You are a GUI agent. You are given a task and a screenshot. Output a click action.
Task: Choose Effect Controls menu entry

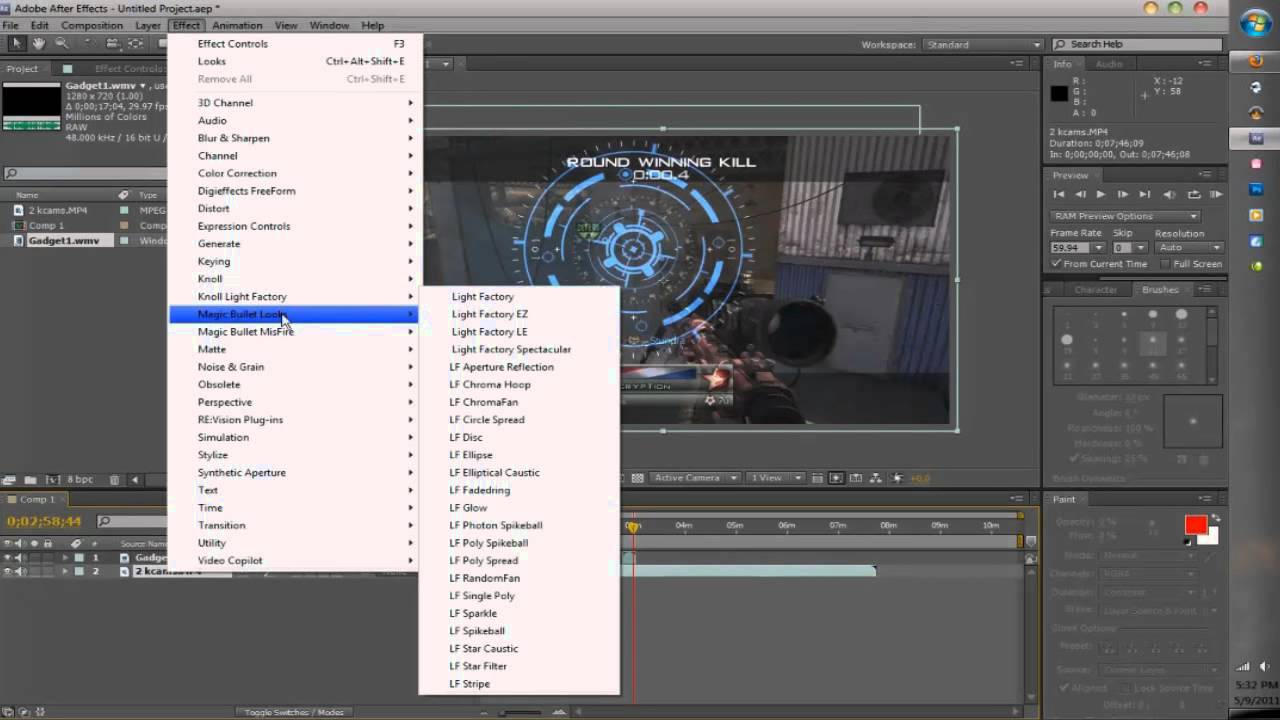point(296,44)
